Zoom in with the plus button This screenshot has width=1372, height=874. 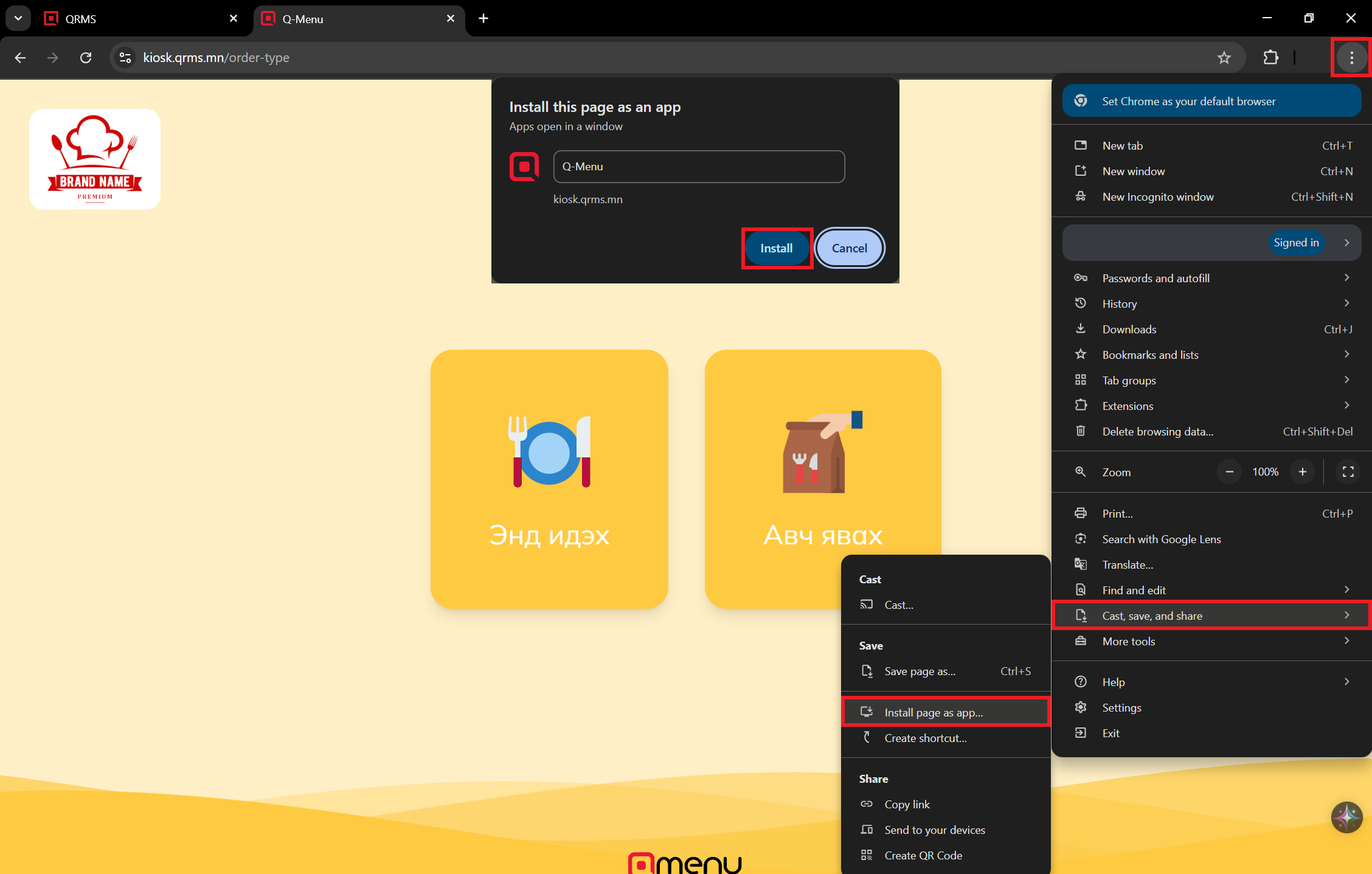(1302, 472)
